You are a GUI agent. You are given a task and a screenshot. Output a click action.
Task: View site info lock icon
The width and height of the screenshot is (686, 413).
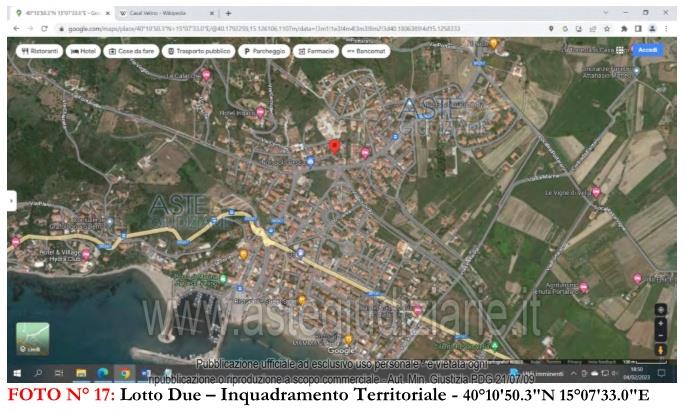pyautogui.click(x=61, y=29)
